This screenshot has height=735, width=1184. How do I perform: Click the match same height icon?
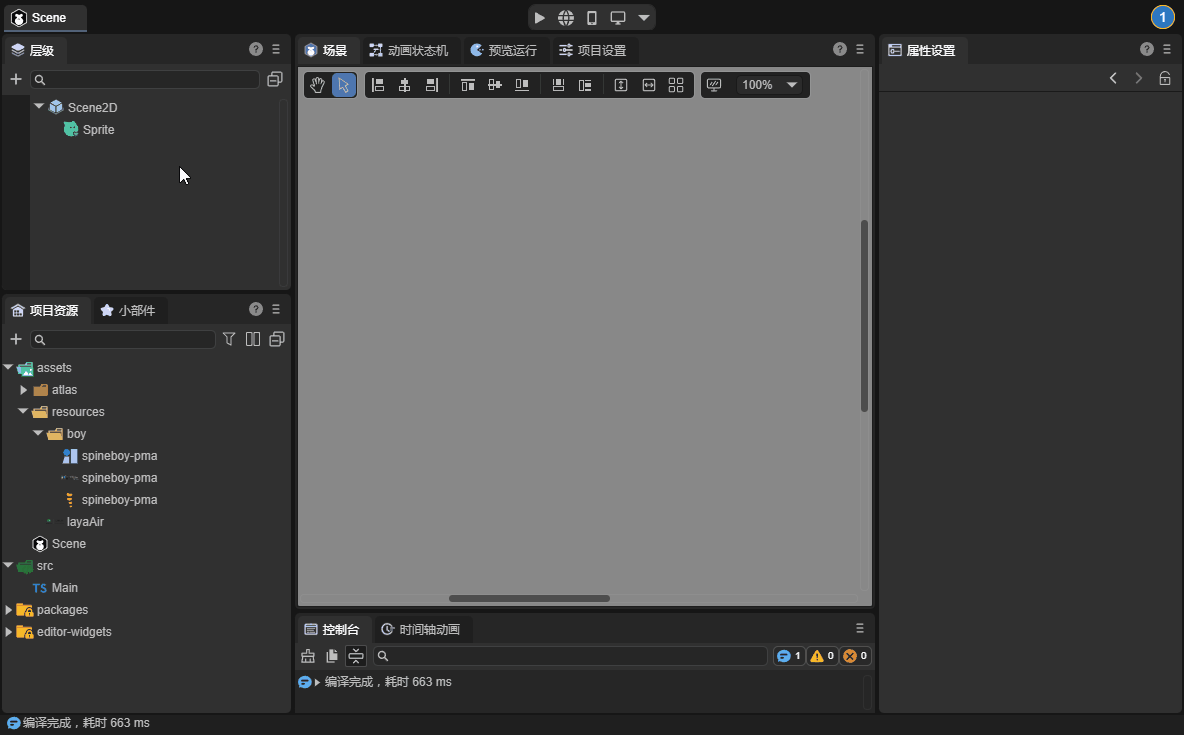(x=621, y=85)
